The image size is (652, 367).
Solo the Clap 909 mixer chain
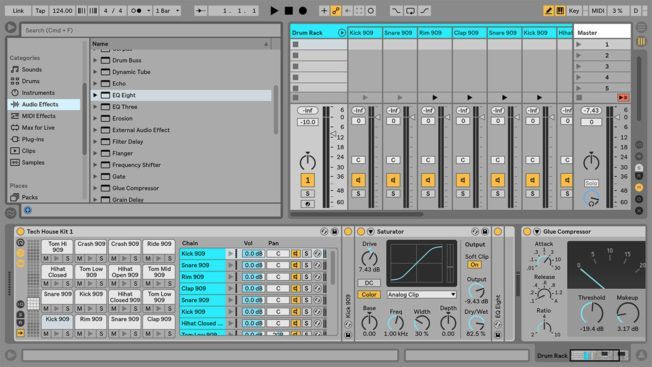click(x=463, y=194)
